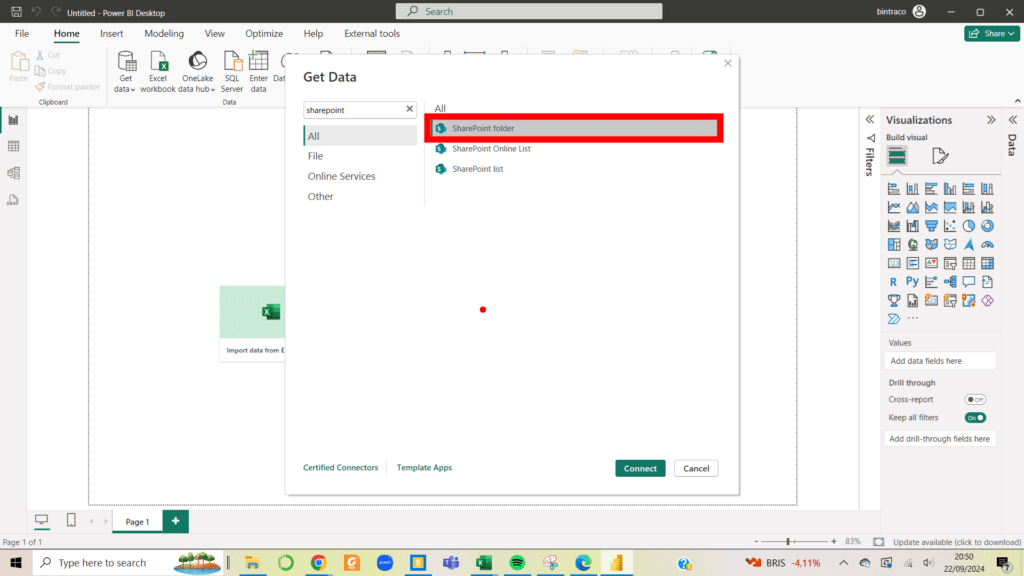Viewport: 1024px width, 576px height.
Task: Disable the Keep all filters toggle
Action: pyautogui.click(x=973, y=417)
